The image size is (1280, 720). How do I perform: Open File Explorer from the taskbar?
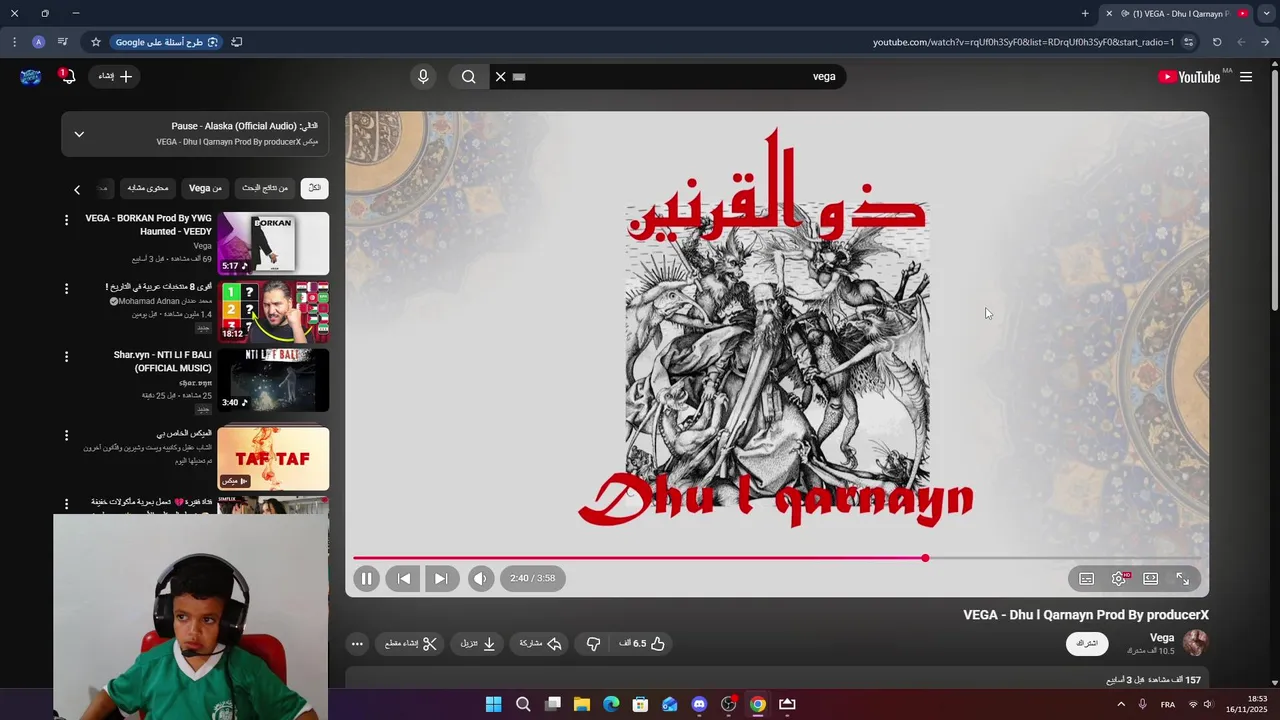[x=581, y=704]
